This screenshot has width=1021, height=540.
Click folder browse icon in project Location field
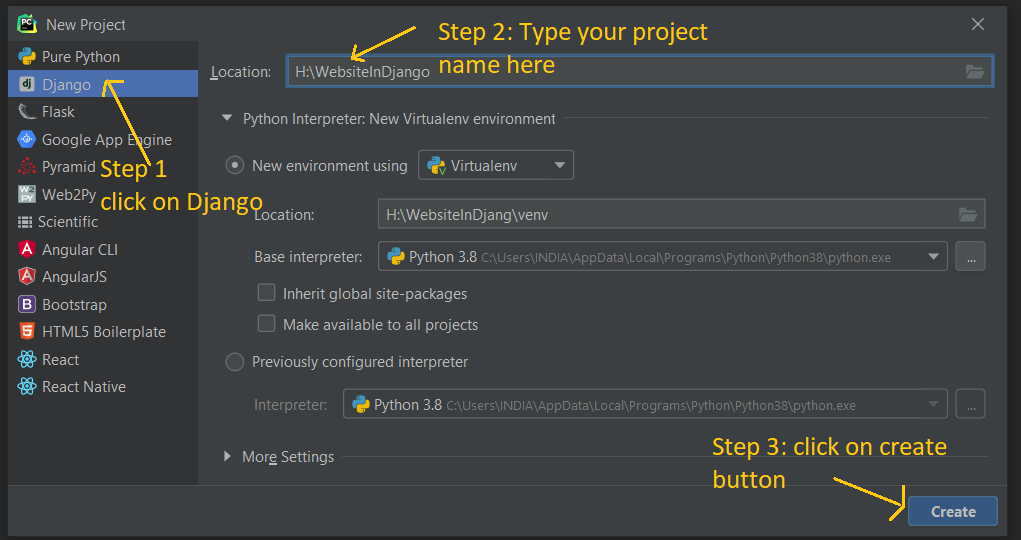975,71
